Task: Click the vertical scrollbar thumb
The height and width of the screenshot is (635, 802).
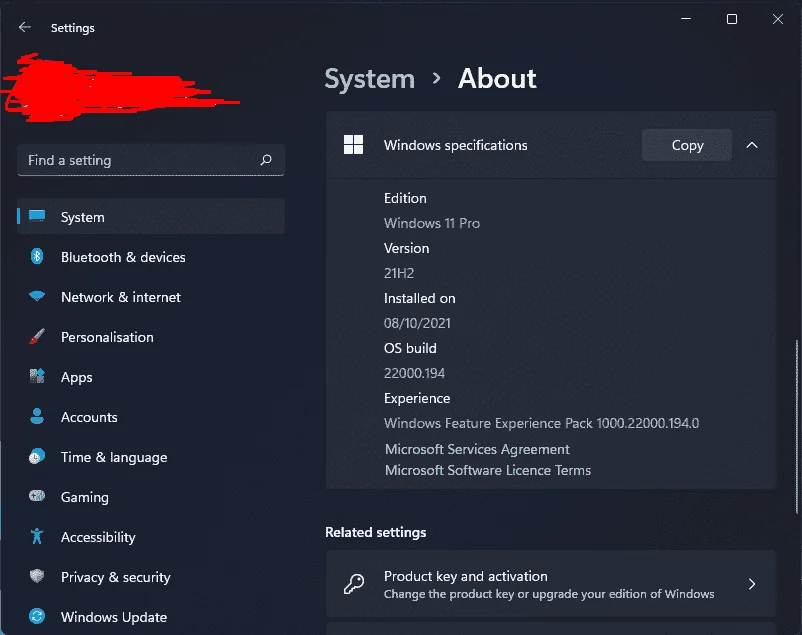Action: pos(796,427)
